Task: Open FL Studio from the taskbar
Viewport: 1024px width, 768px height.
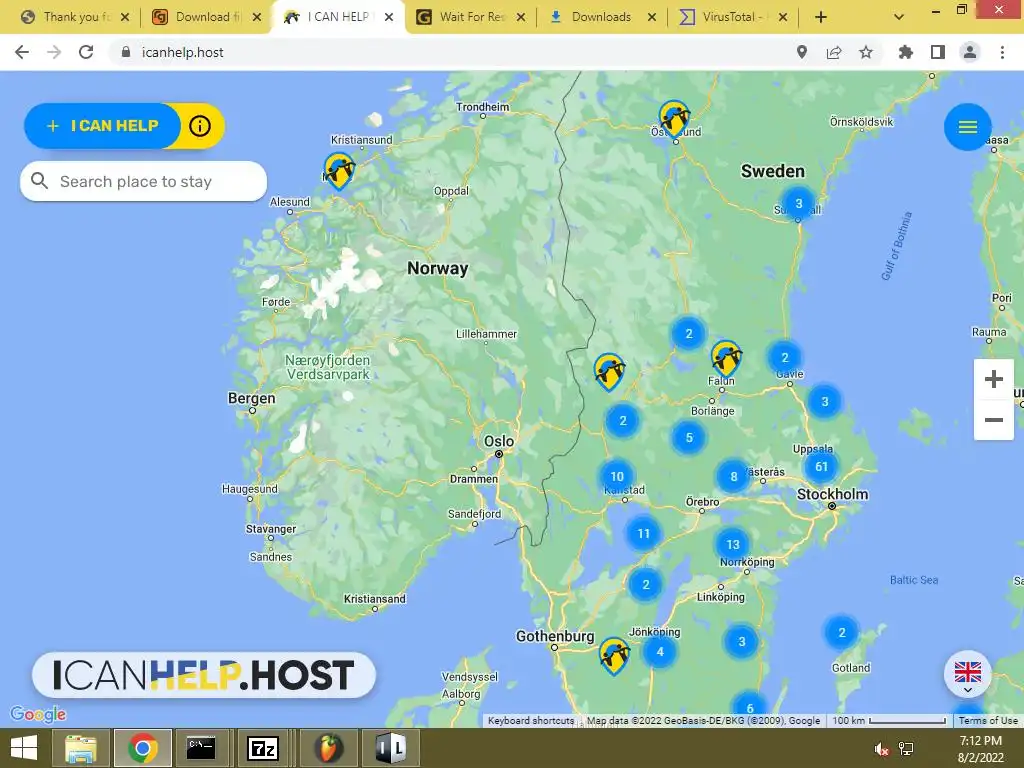Action: (329, 748)
